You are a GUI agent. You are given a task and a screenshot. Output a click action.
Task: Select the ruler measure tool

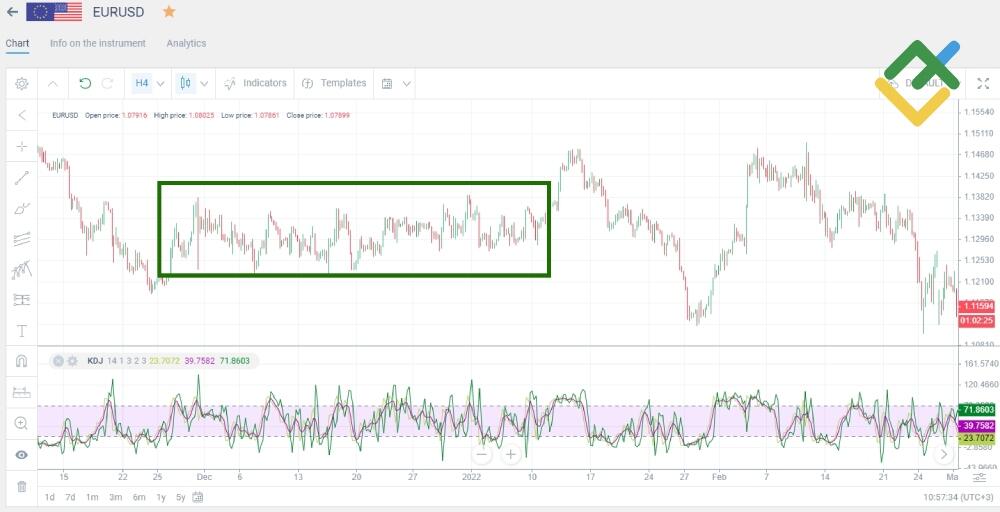click(x=22, y=393)
